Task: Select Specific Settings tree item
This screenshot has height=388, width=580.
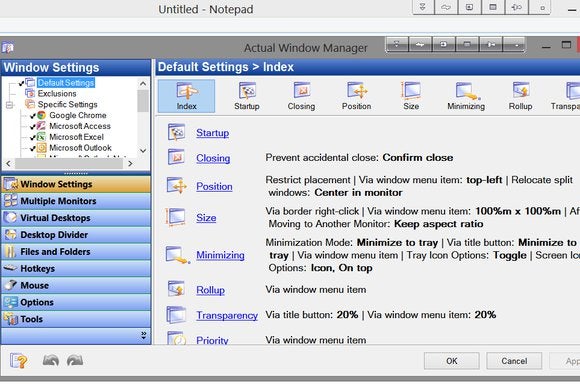Action: (x=67, y=104)
